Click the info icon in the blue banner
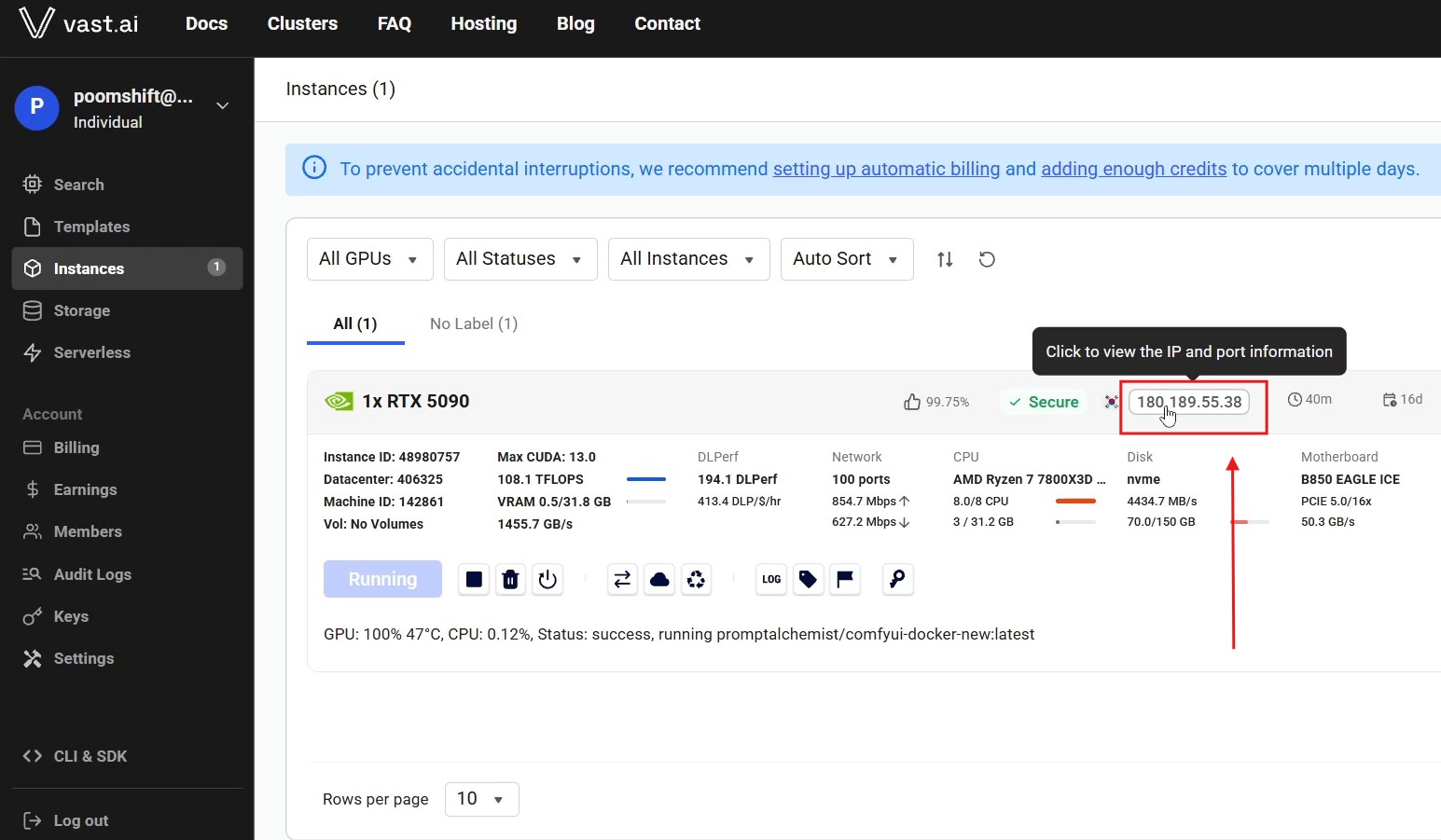Screen dimensions: 1441x840 point(314,168)
